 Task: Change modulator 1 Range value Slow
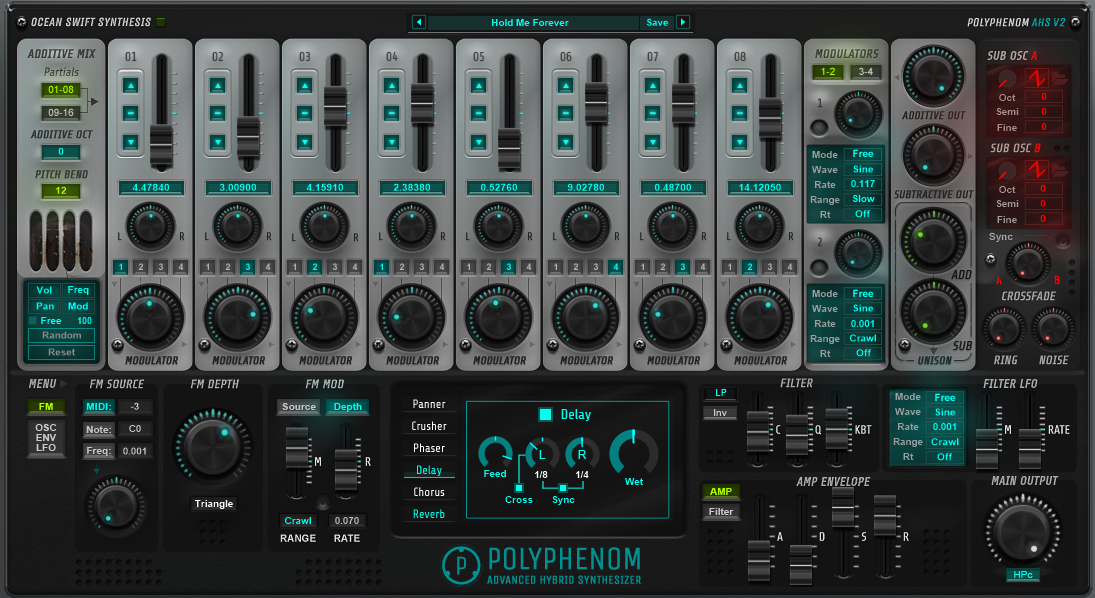click(862, 199)
